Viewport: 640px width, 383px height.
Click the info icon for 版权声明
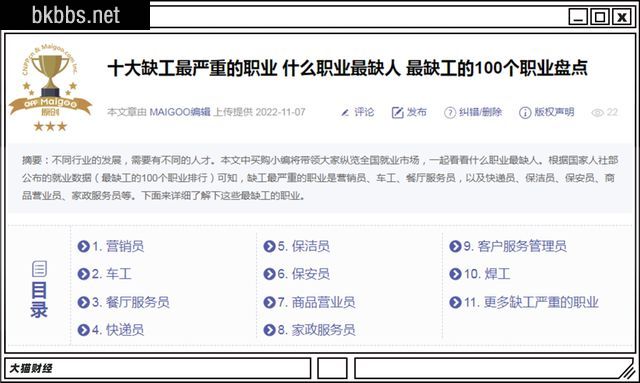point(524,112)
